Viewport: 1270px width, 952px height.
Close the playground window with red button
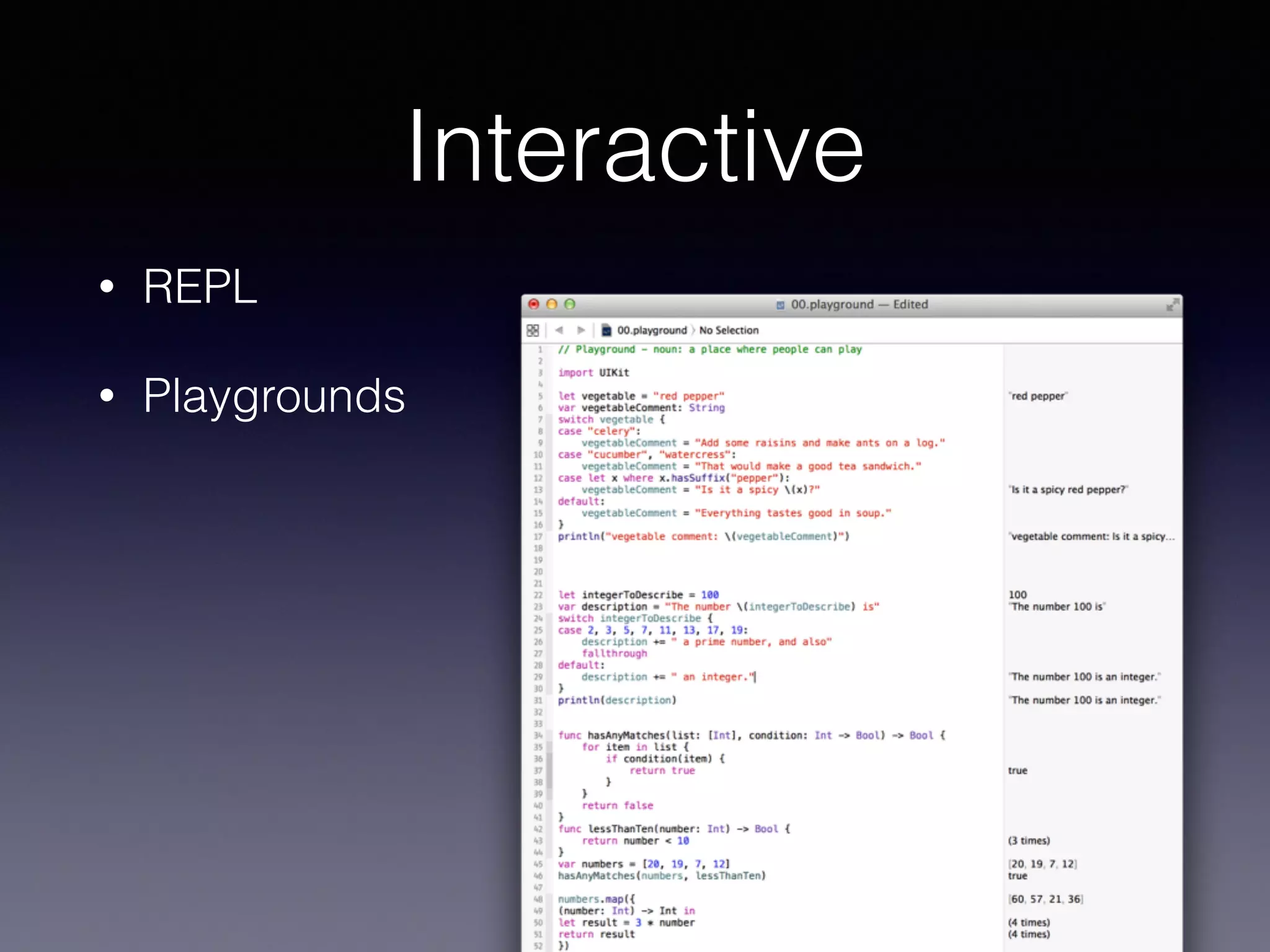[x=534, y=304]
